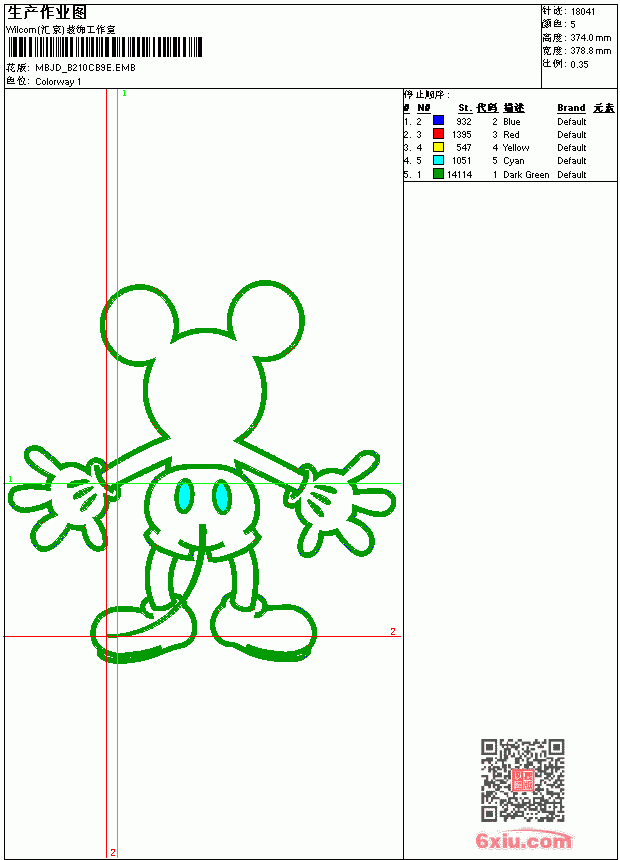Screen dimensions: 620x860
Task: Click the Dark Green color swatch
Action: coord(438,174)
